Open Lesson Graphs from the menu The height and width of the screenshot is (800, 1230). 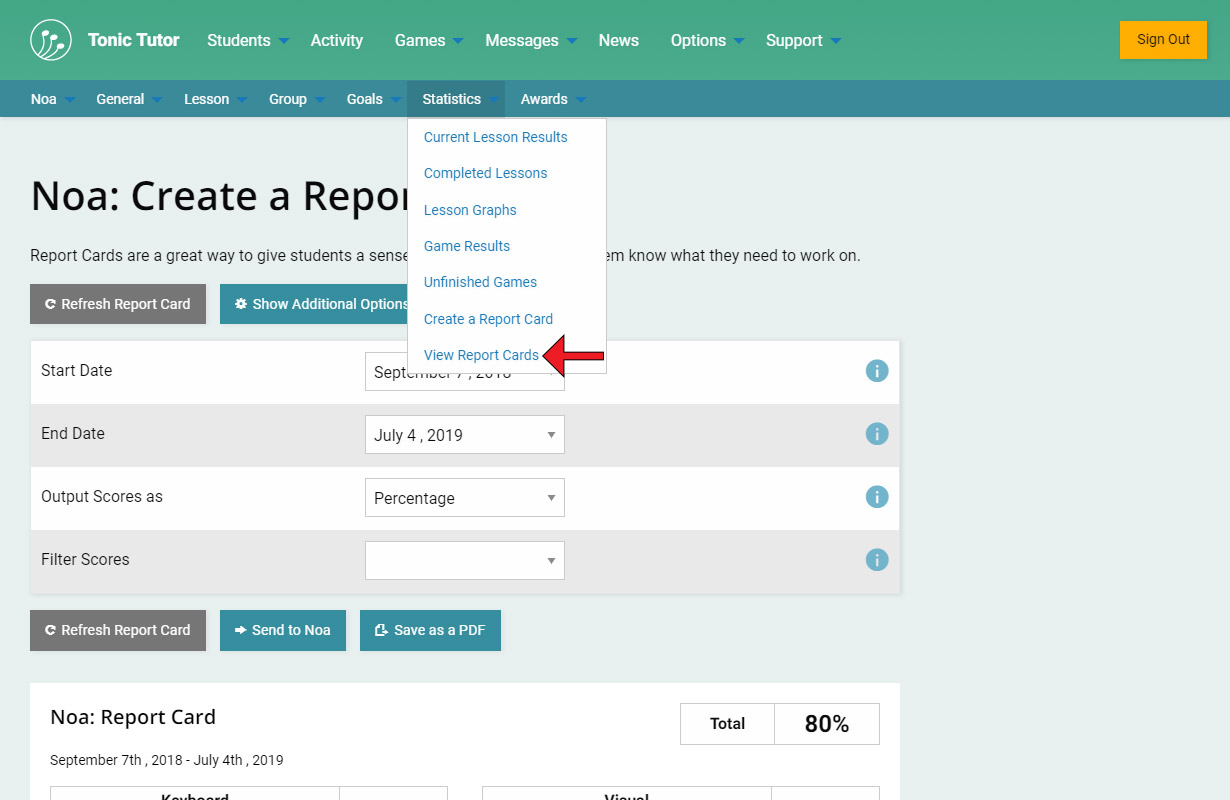(x=470, y=210)
